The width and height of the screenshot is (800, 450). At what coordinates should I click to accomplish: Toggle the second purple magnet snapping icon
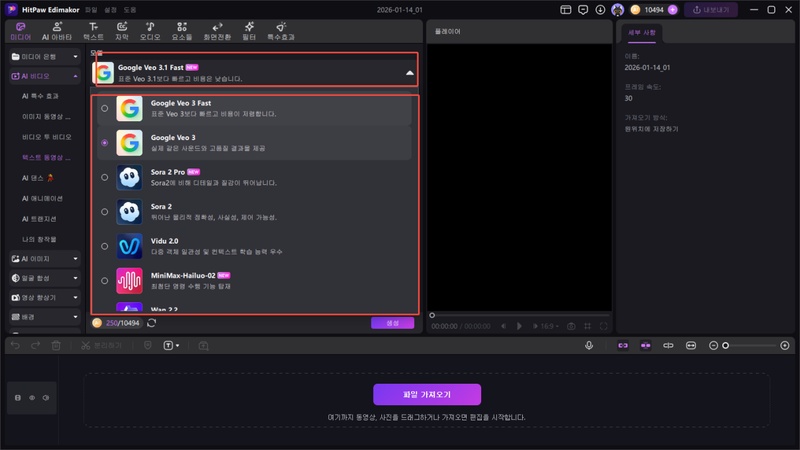tap(645, 345)
